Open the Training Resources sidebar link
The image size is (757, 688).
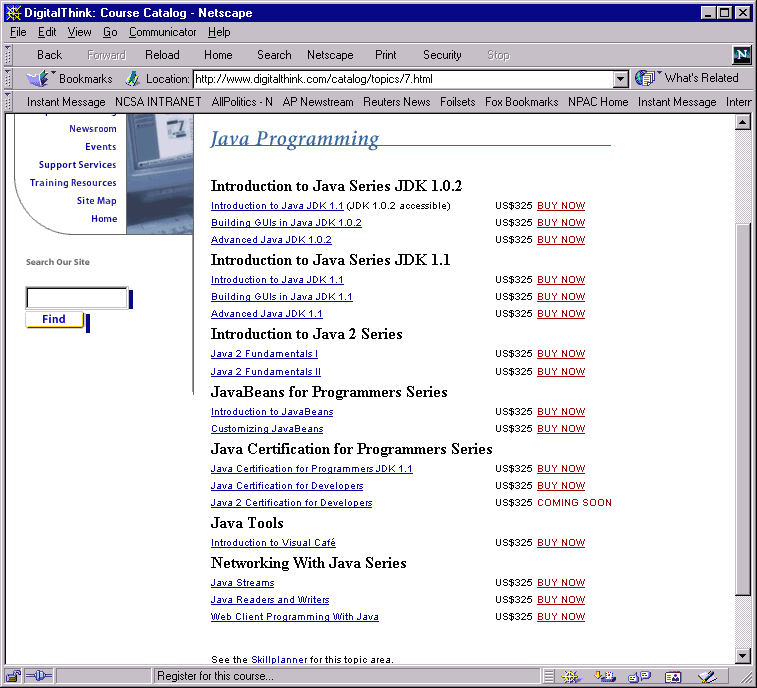coord(73,183)
